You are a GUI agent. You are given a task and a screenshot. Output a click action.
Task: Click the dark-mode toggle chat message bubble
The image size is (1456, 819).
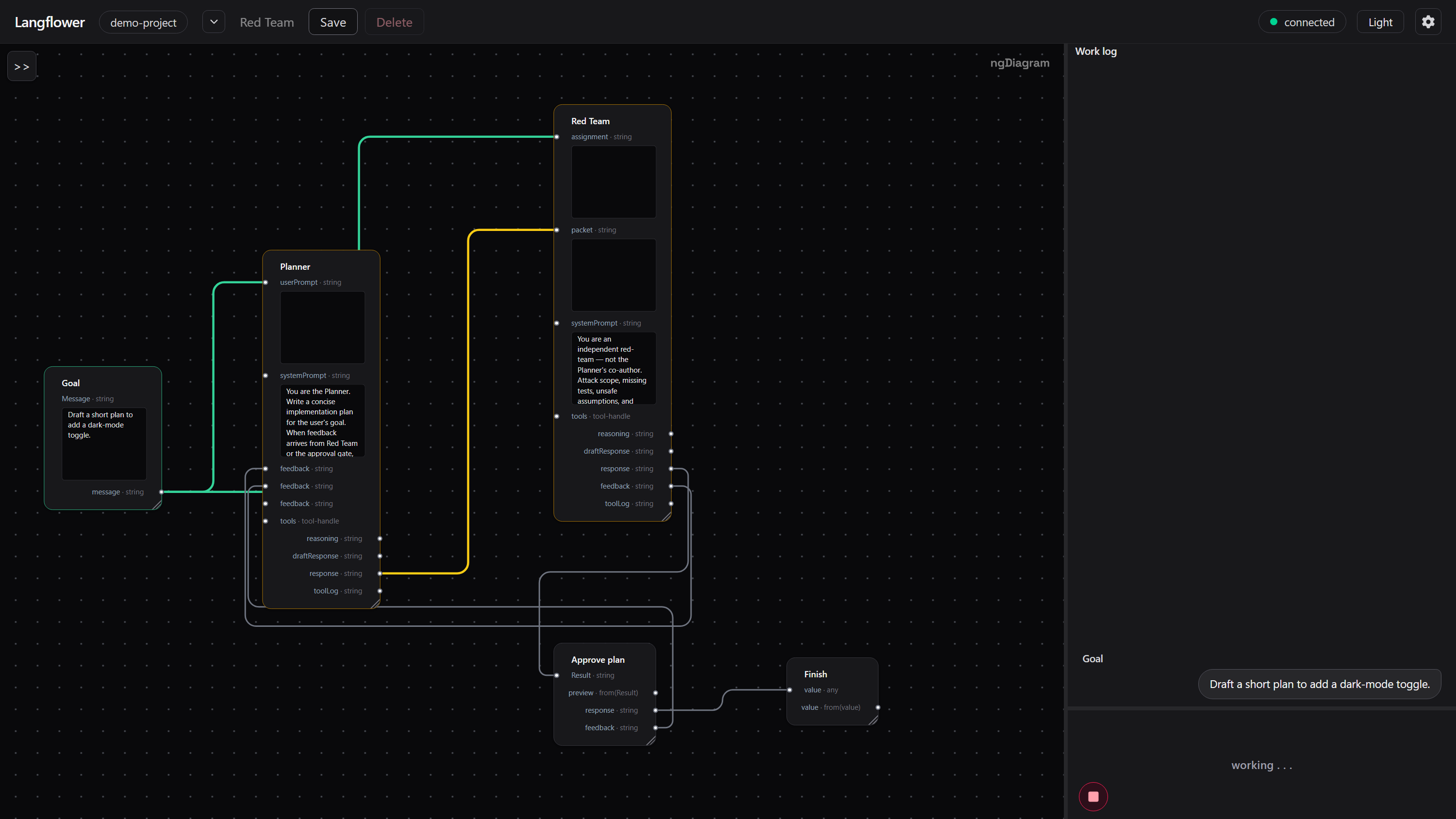tap(1319, 684)
